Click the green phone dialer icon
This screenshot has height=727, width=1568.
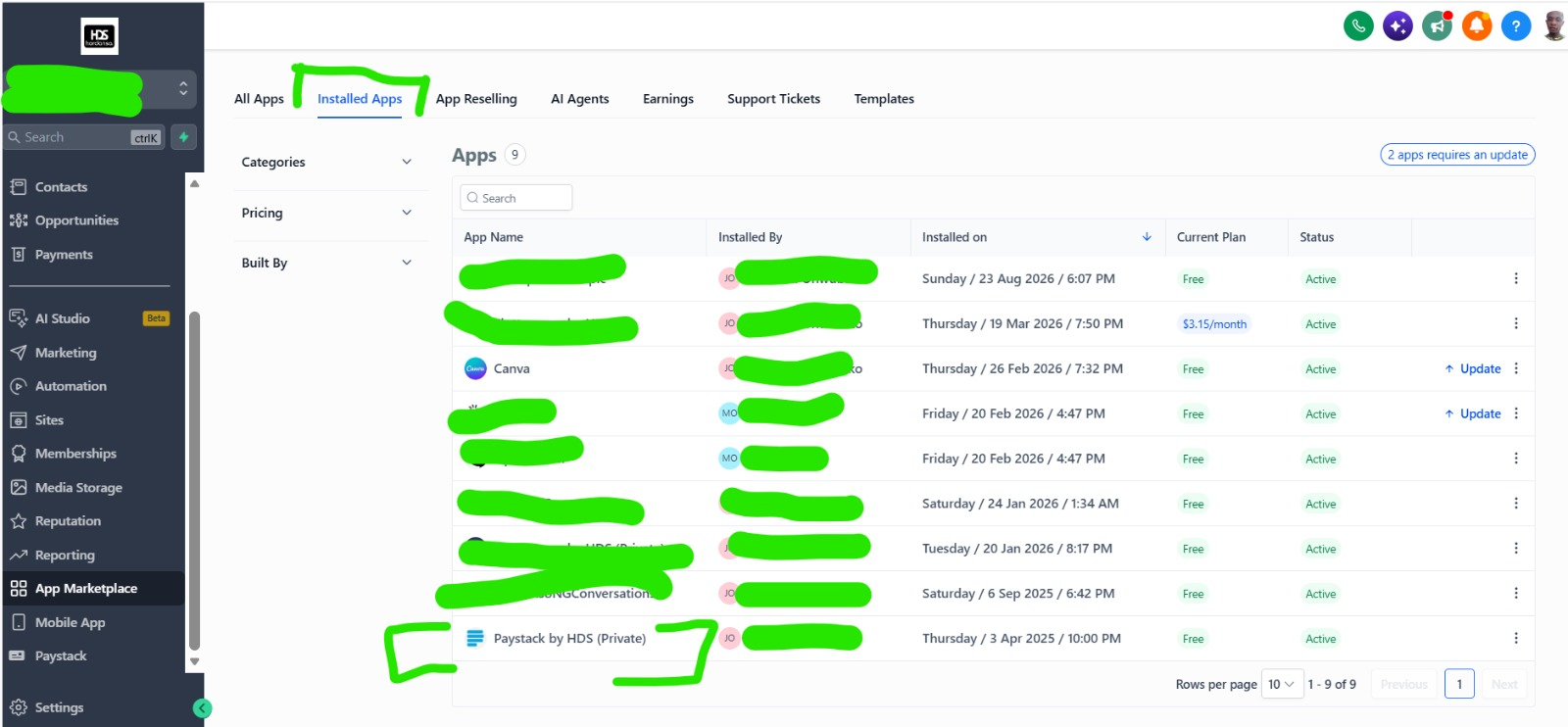pyautogui.click(x=1358, y=26)
